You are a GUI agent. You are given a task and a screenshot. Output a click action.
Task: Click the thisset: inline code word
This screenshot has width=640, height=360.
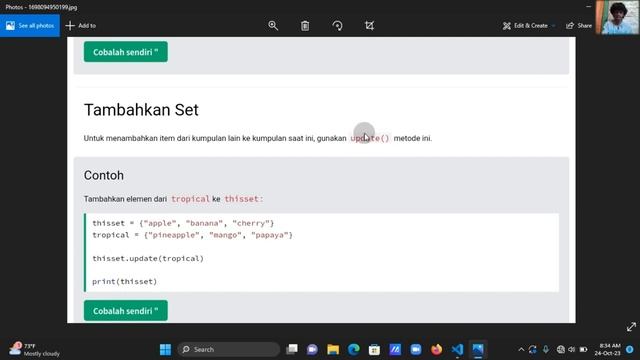pos(244,199)
